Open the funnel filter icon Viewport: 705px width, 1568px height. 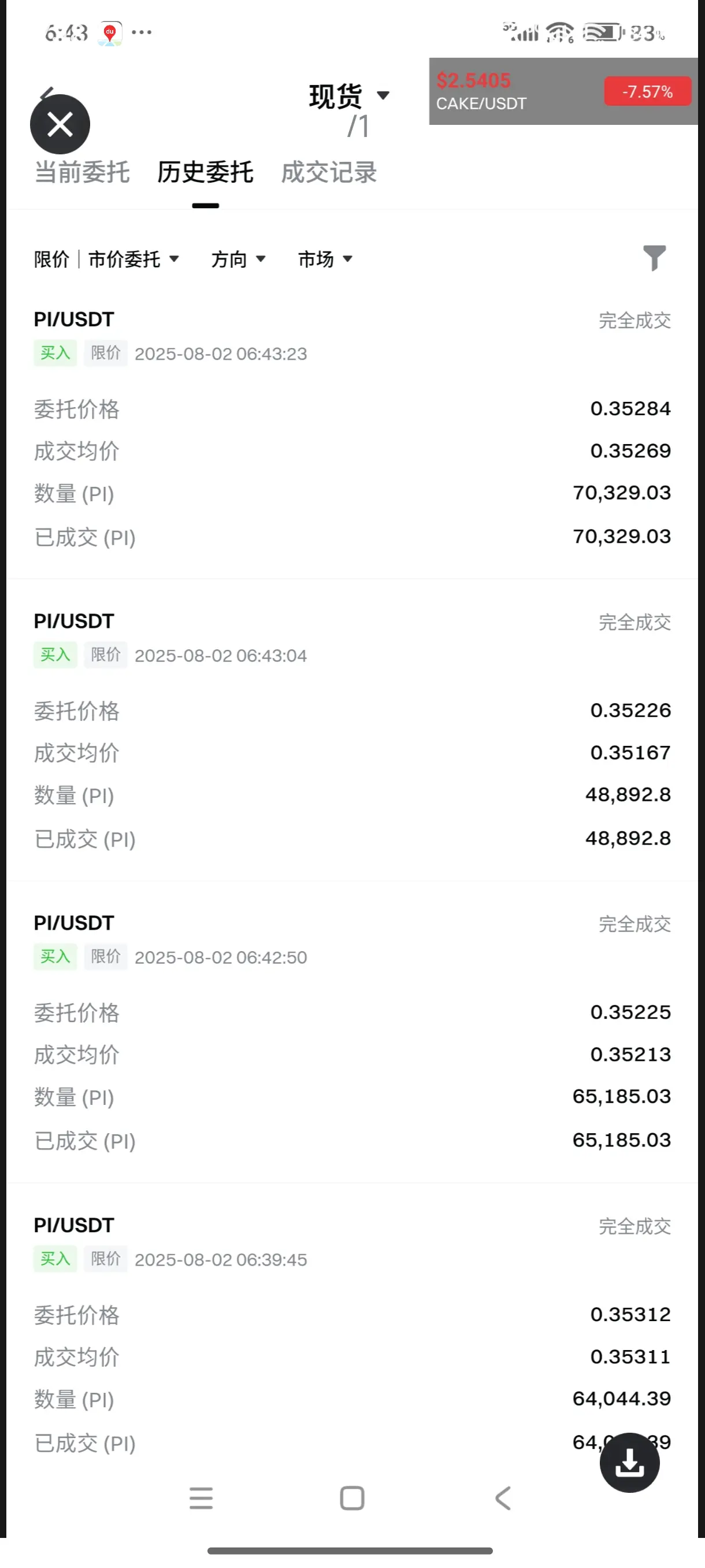point(655,258)
